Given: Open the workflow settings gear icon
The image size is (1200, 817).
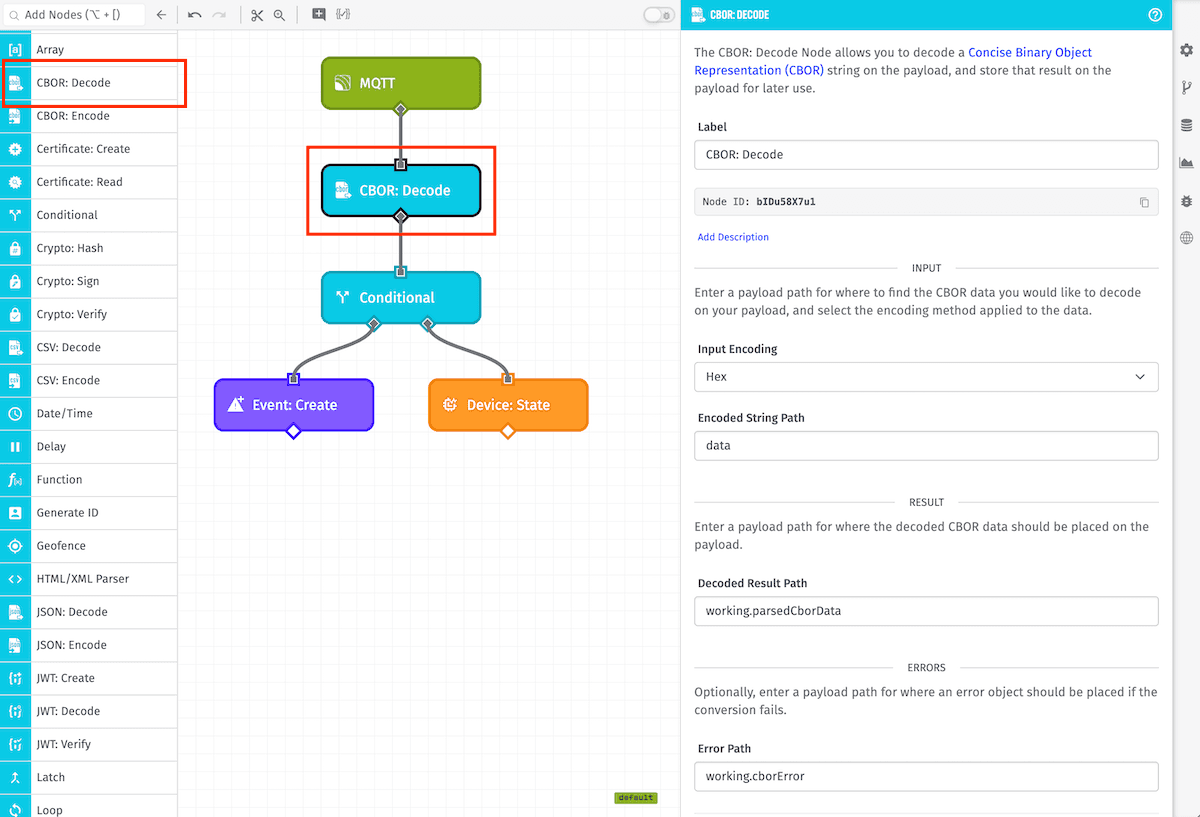Looking at the screenshot, I should pyautogui.click(x=1185, y=50).
